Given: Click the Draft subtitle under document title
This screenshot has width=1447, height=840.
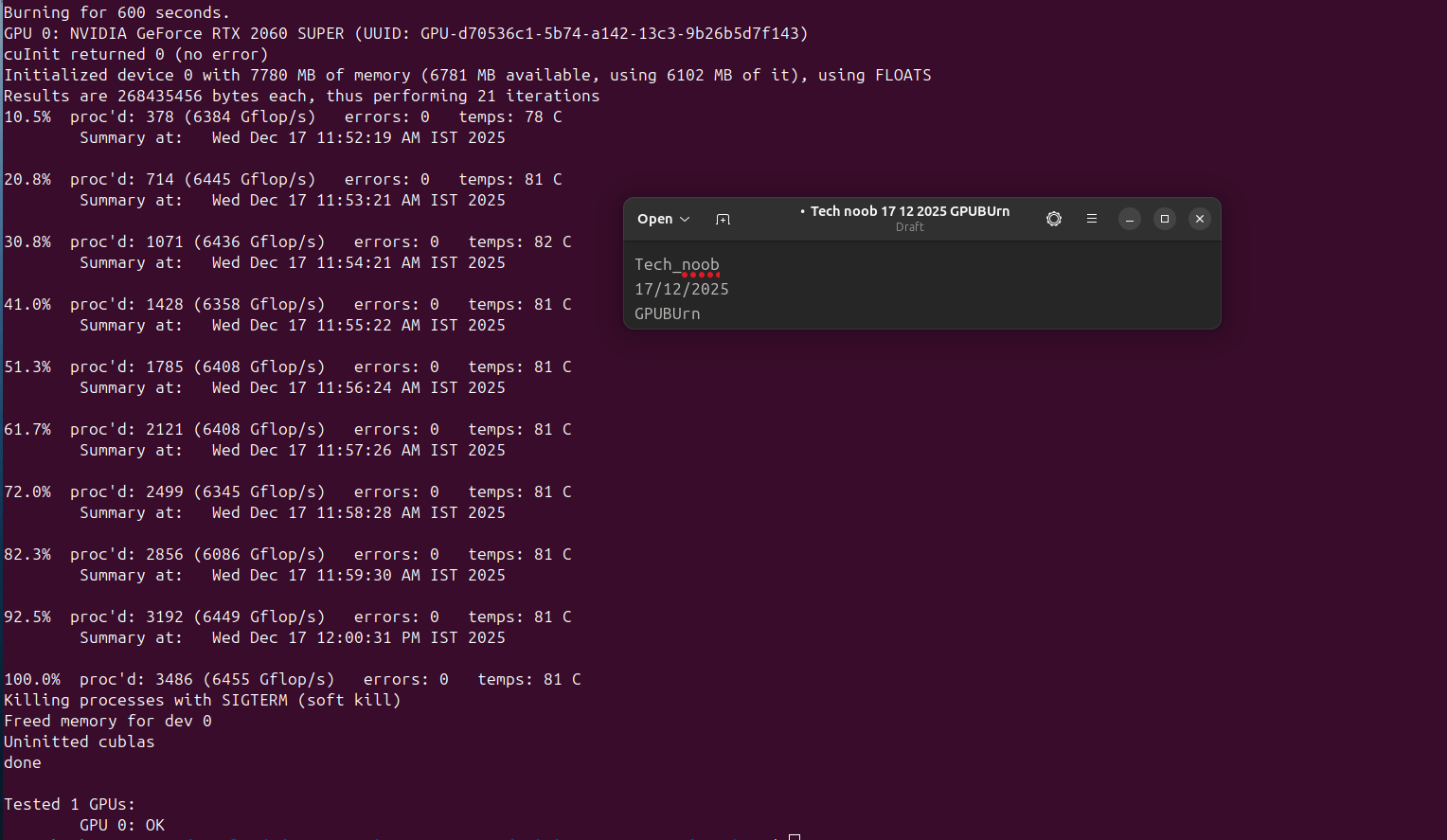Looking at the screenshot, I should [x=909, y=227].
